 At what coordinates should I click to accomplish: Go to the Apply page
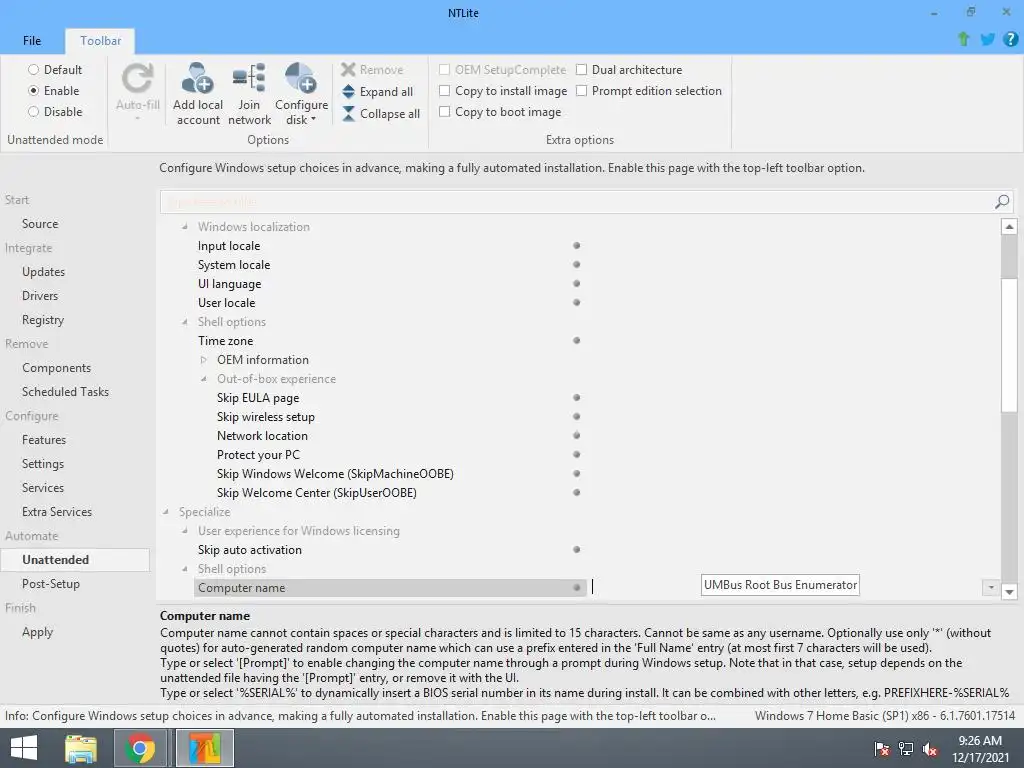(37, 632)
